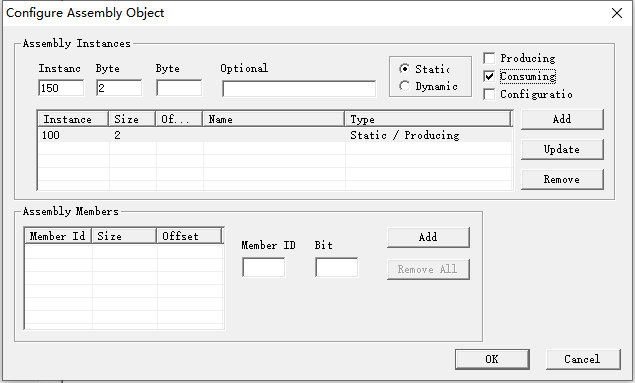The image size is (635, 383).
Task: Click the Cancel button
Action: 583,359
